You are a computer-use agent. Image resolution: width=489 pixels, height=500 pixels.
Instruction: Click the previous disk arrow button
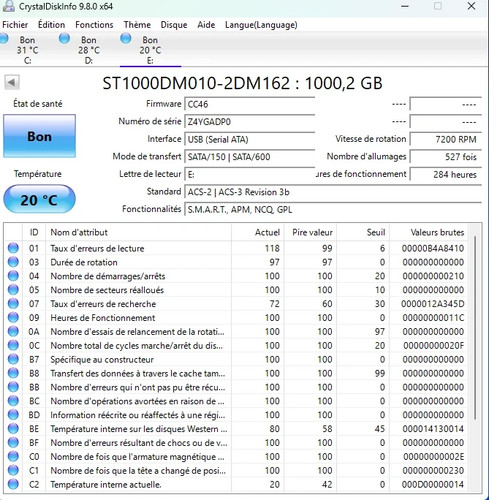pos(12,82)
